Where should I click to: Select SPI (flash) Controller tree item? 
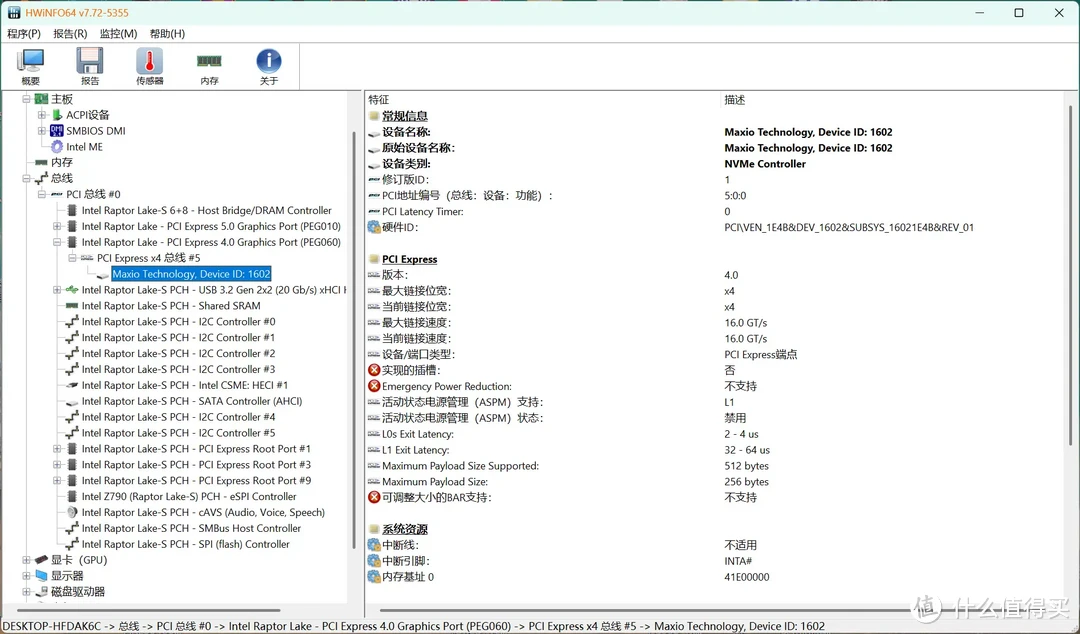tap(185, 544)
